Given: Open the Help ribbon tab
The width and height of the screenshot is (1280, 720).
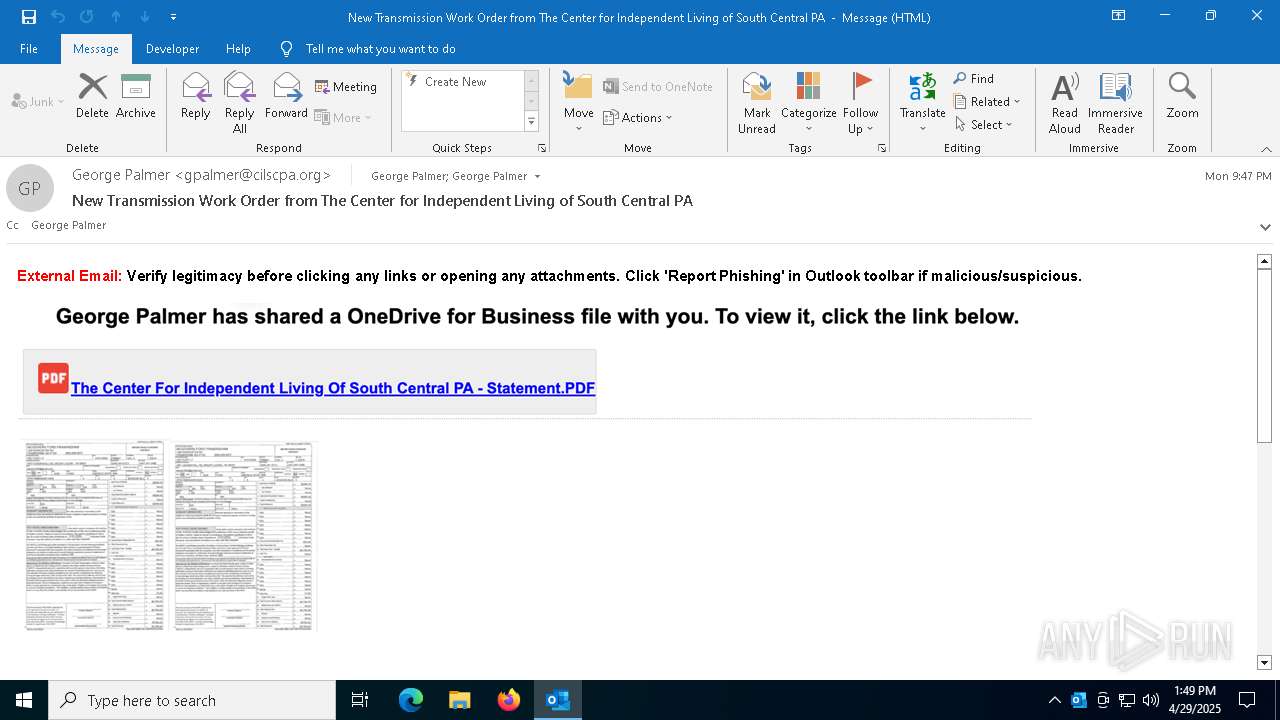Looking at the screenshot, I should tap(238, 48).
